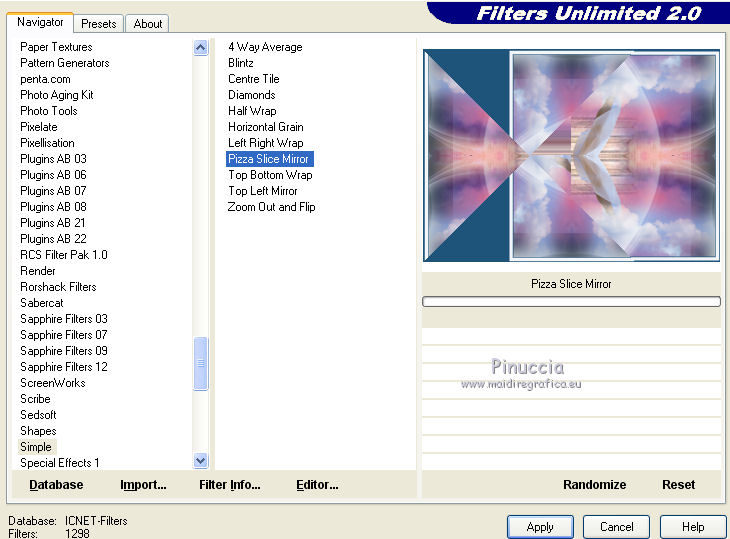Select Photo Aging Kit category
This screenshot has width=730, height=539.
pos(57,95)
